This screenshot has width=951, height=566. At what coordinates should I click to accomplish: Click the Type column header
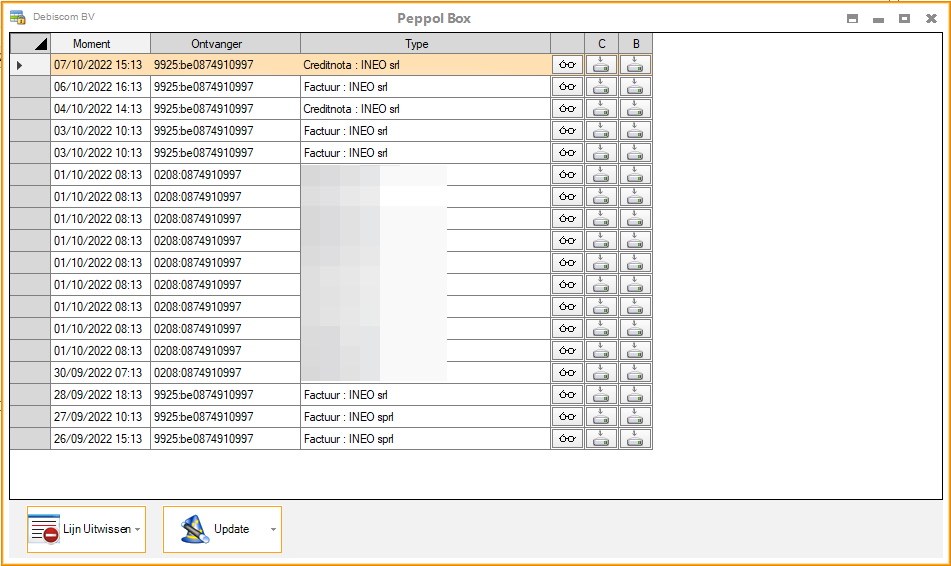(x=425, y=44)
